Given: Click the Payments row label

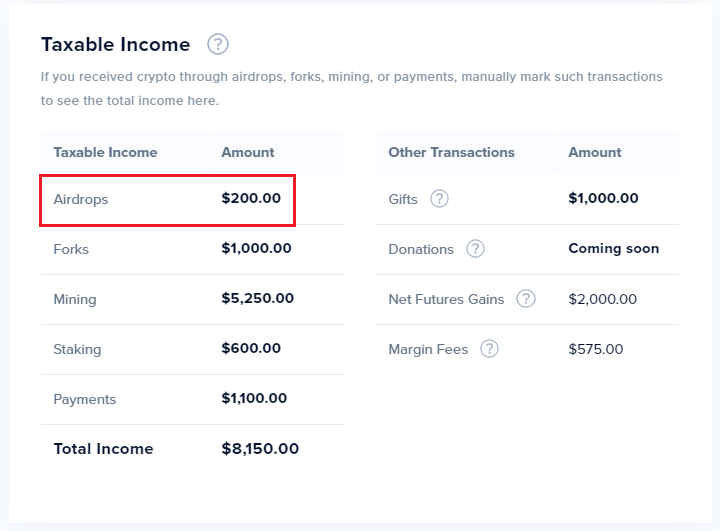Looking at the screenshot, I should click(x=85, y=399).
